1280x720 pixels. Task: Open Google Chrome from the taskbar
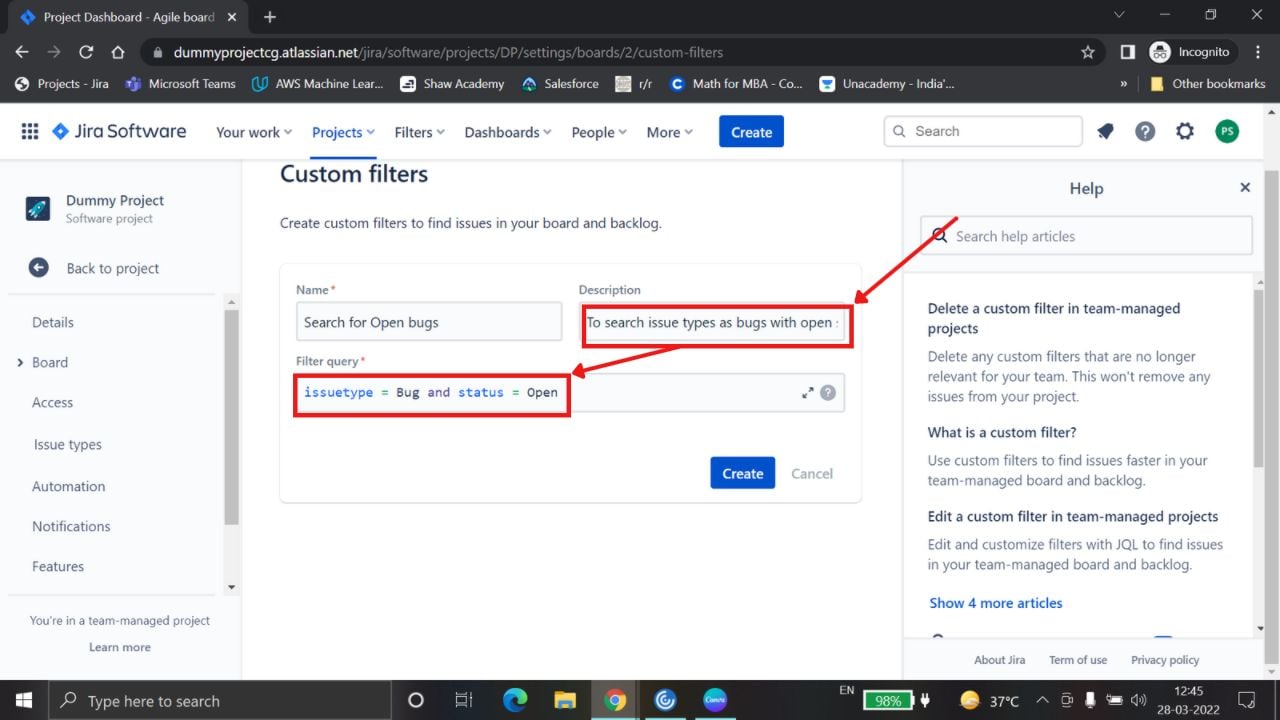tap(615, 700)
